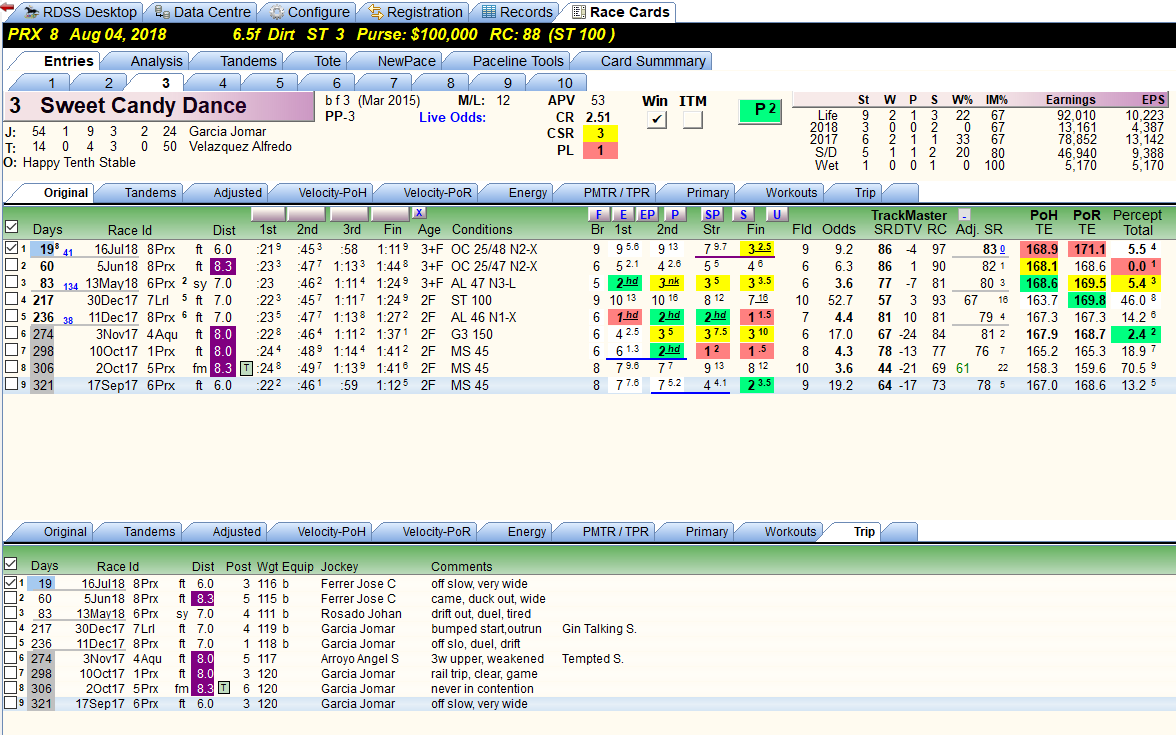Click the S filter button
The image size is (1176, 735).
(x=742, y=214)
